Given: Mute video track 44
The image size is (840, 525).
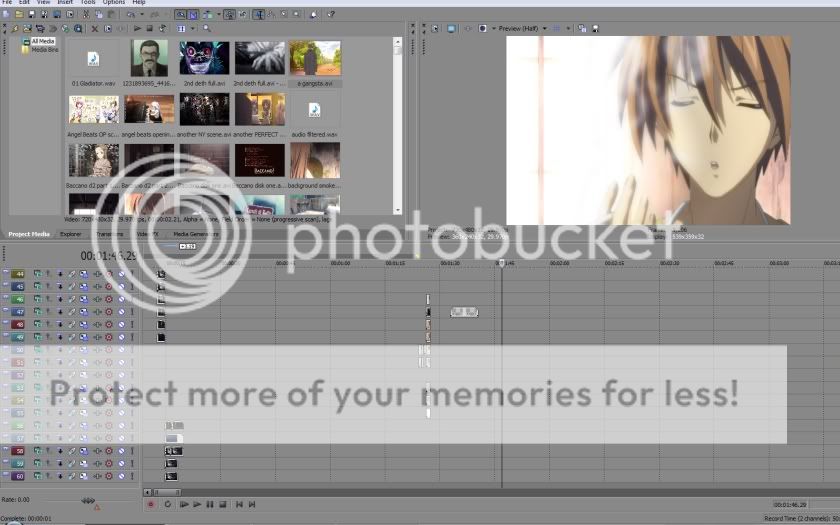Looking at the screenshot, I should (122, 274).
